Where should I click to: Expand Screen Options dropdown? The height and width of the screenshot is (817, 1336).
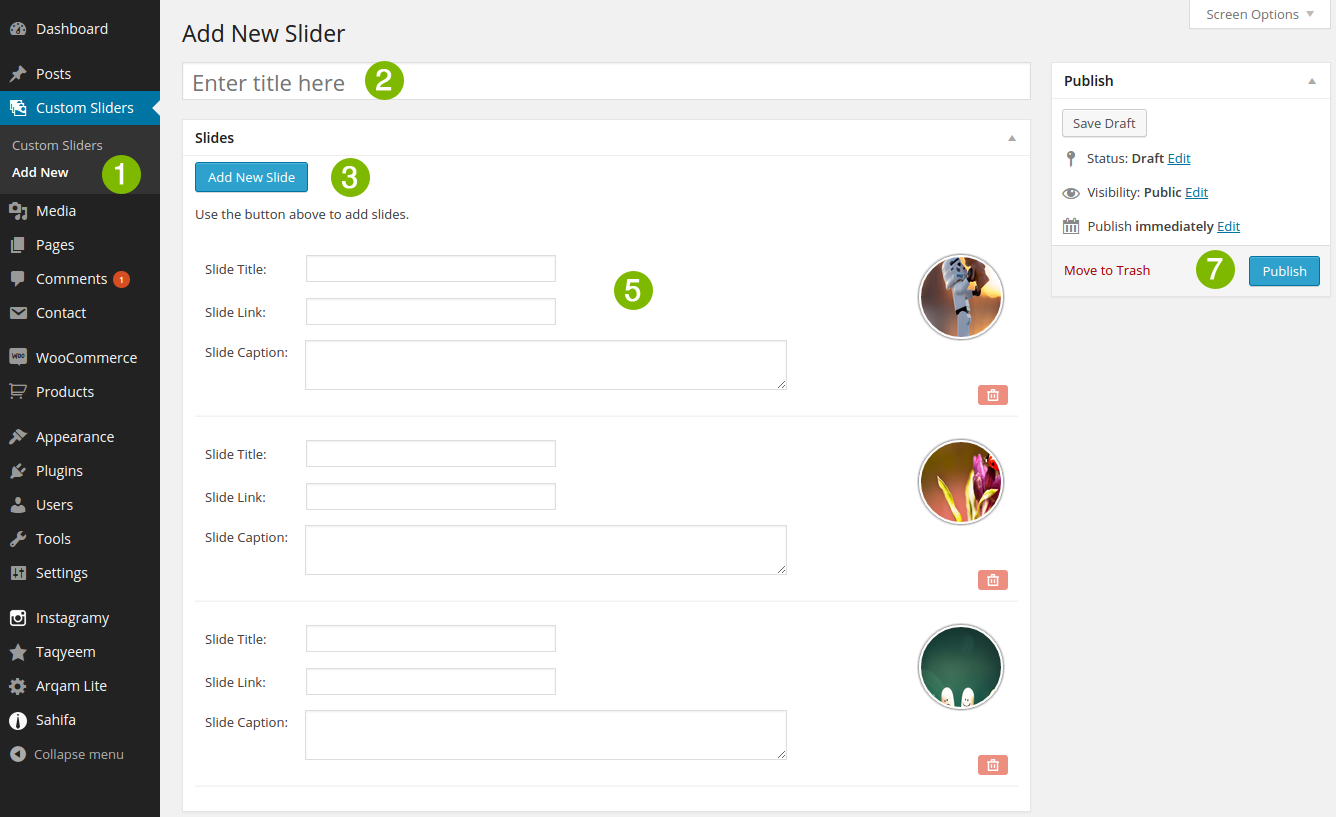pyautogui.click(x=1259, y=14)
